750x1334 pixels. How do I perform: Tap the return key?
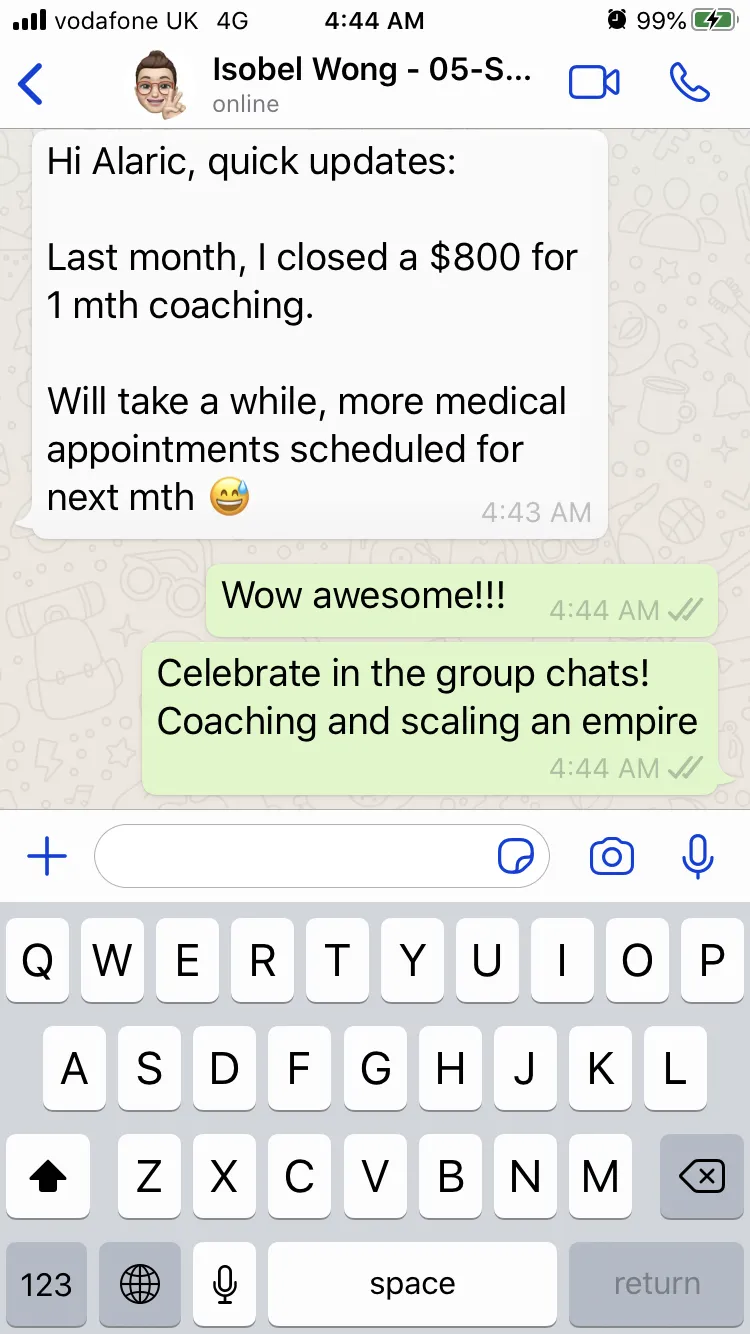pyautogui.click(x=656, y=1284)
